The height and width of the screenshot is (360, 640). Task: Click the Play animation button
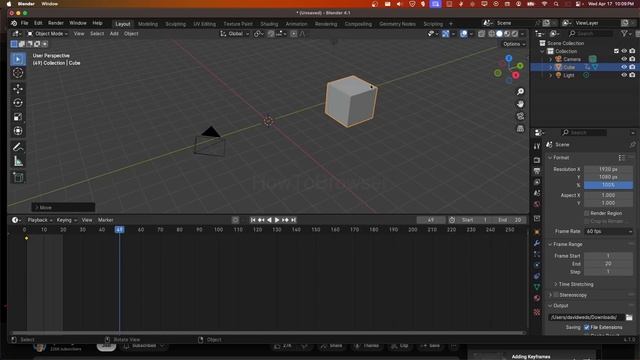coord(277,220)
